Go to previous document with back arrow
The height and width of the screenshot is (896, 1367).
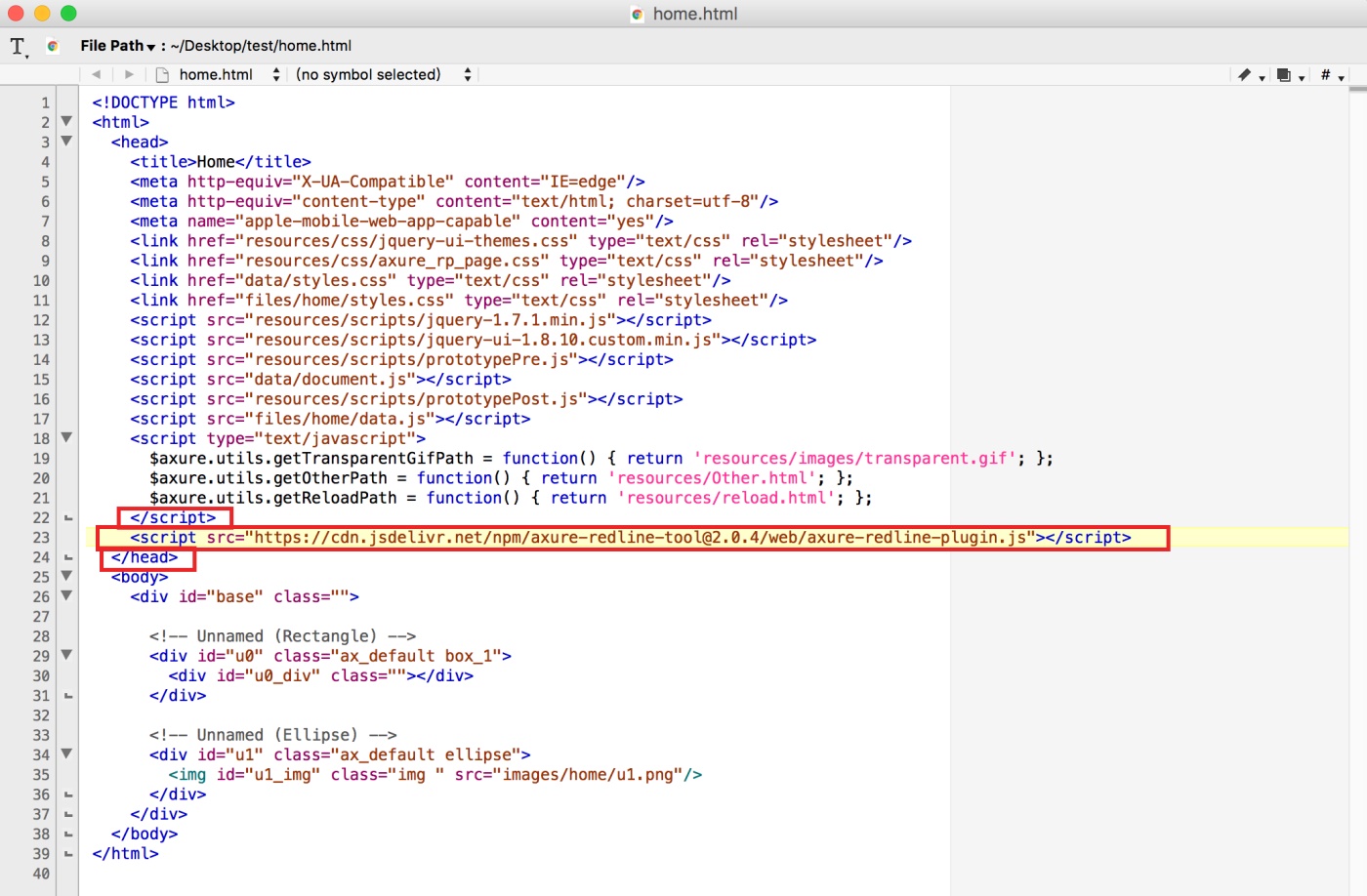96,74
